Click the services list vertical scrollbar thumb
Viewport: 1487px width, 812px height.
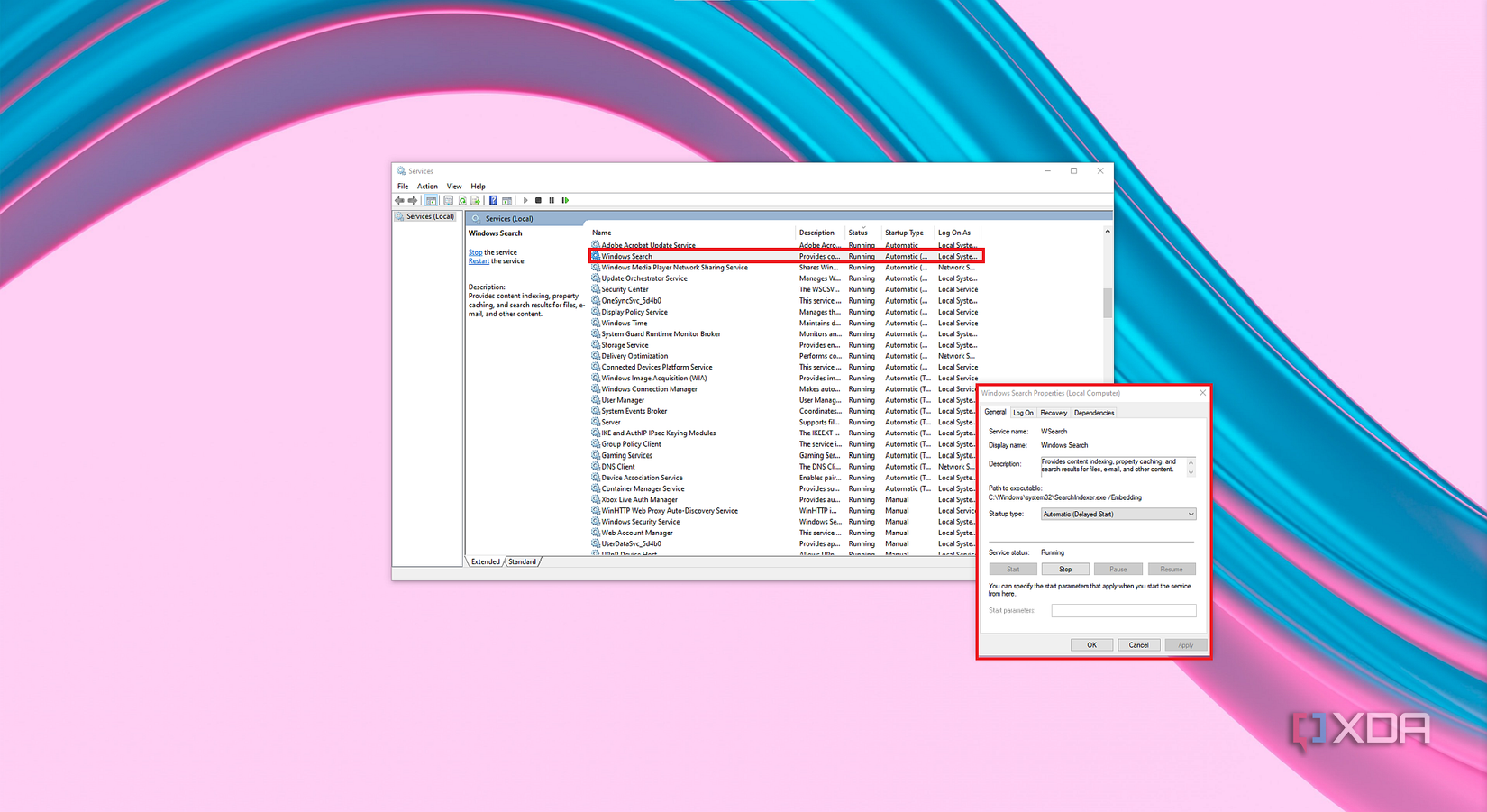point(1108,302)
